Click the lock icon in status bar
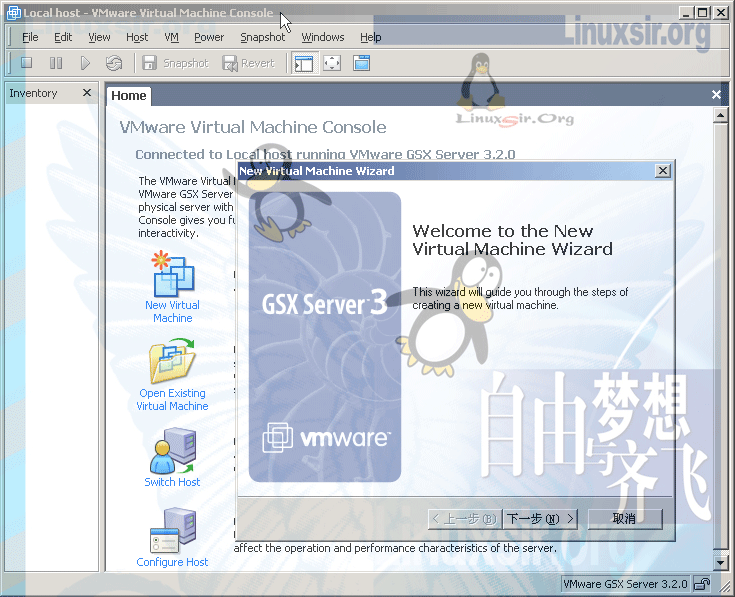 coord(702,584)
